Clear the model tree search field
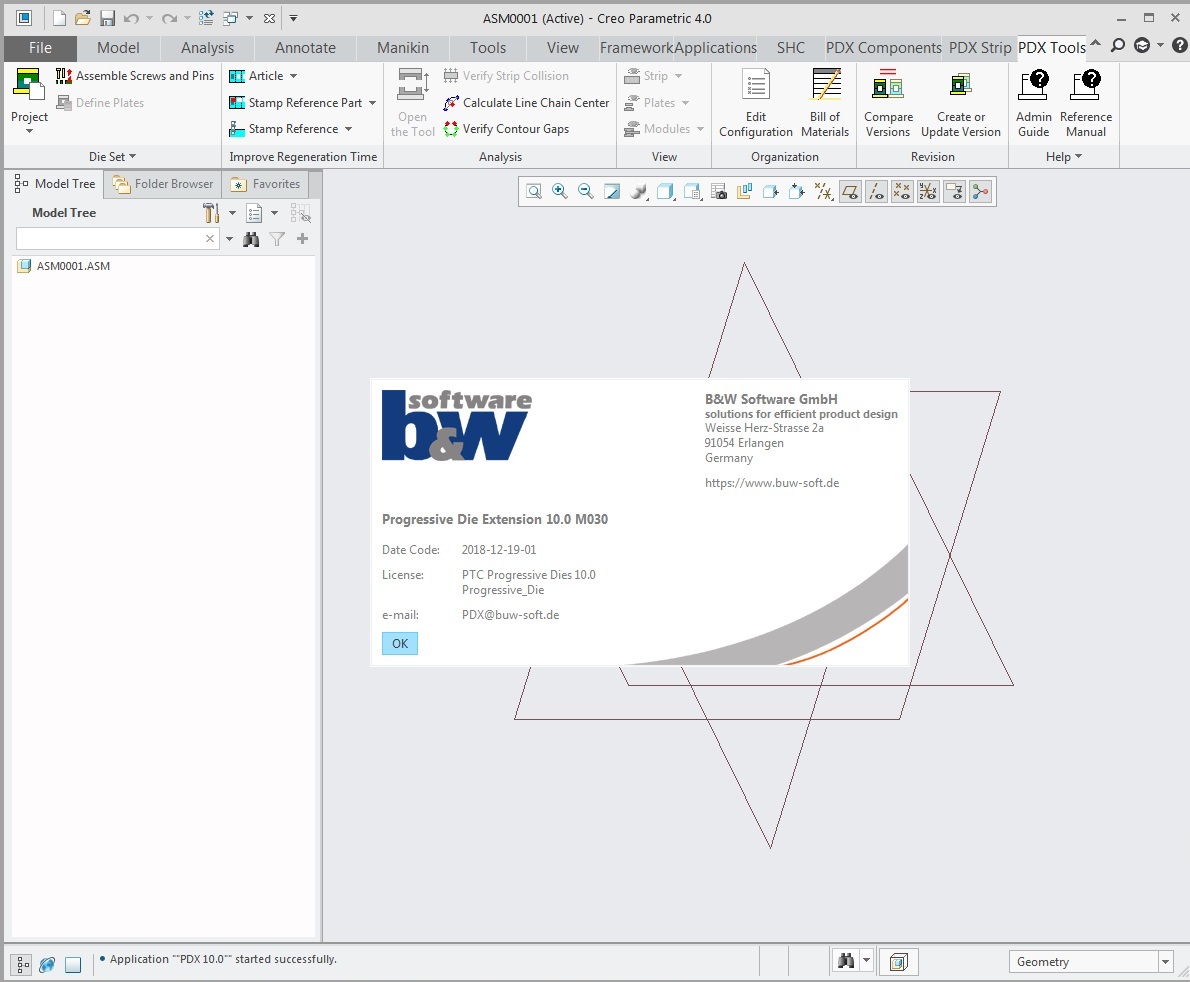 tap(210, 239)
